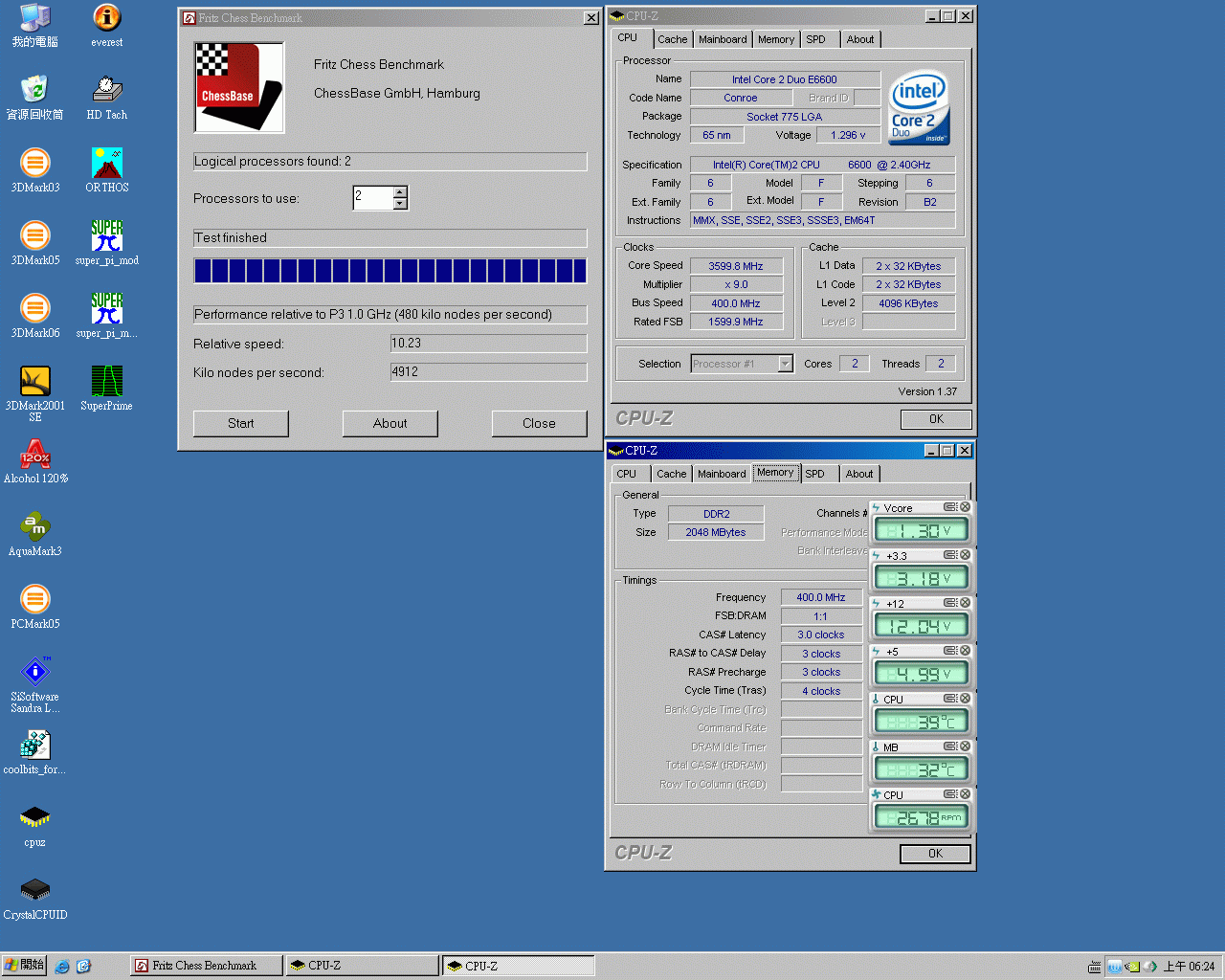Launch SuperPrime from the desktop
This screenshot has height=980, width=1225.
(106, 388)
